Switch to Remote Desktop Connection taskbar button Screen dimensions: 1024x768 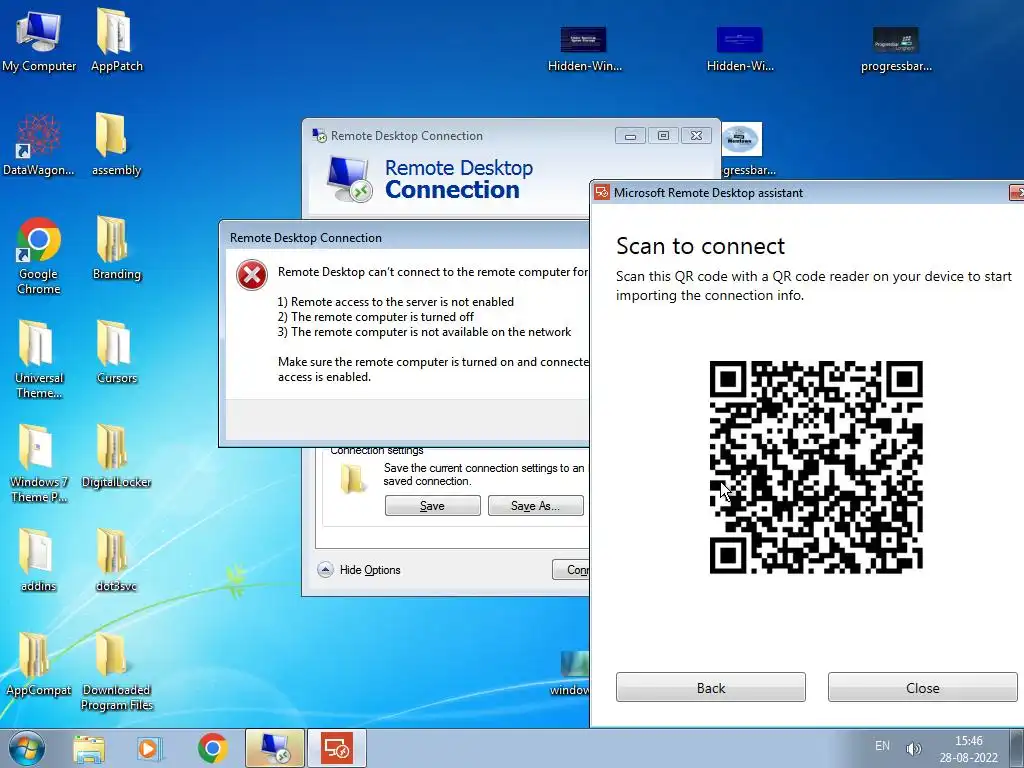(274, 748)
